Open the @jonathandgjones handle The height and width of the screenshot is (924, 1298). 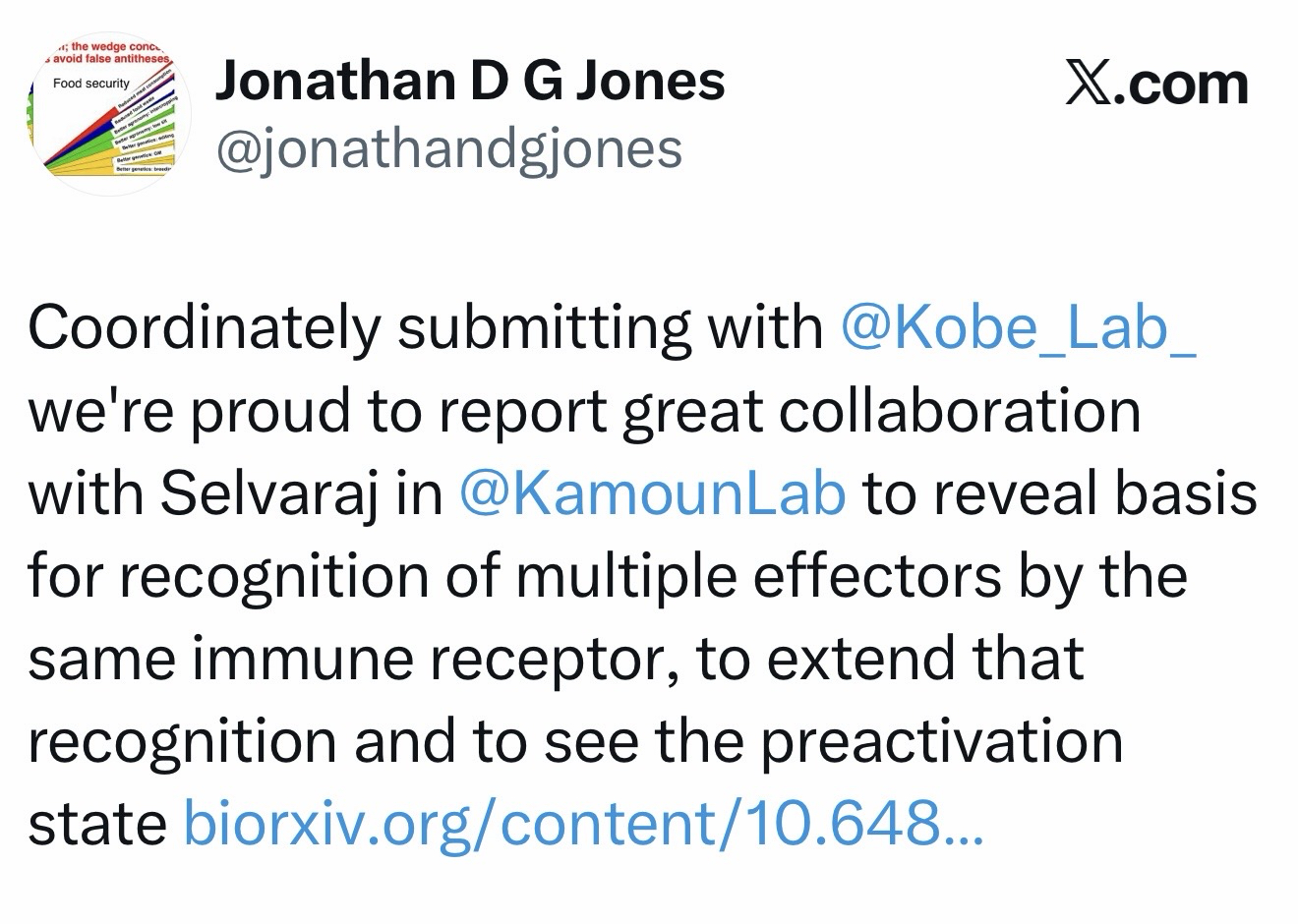click(x=448, y=149)
